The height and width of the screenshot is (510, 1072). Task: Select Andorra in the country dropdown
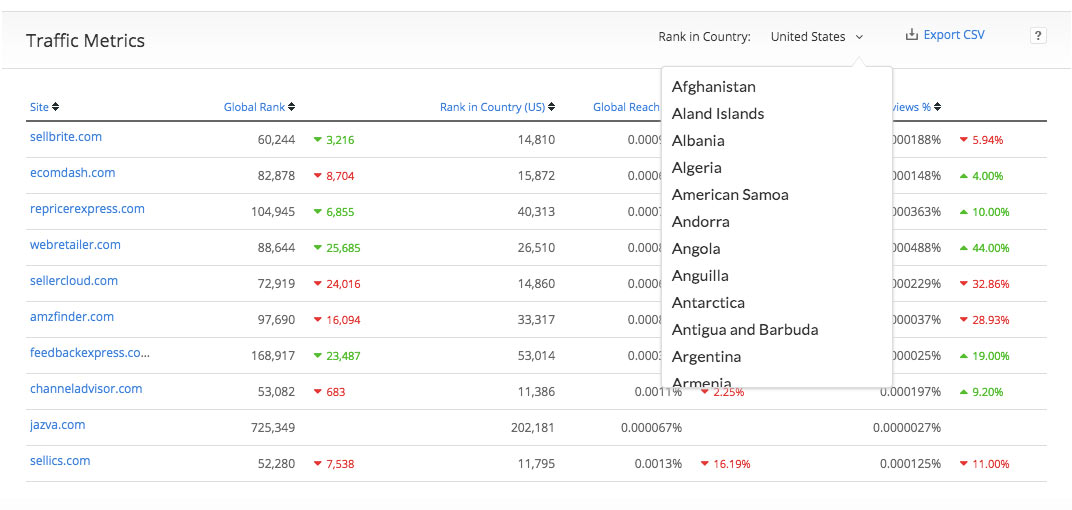700,222
